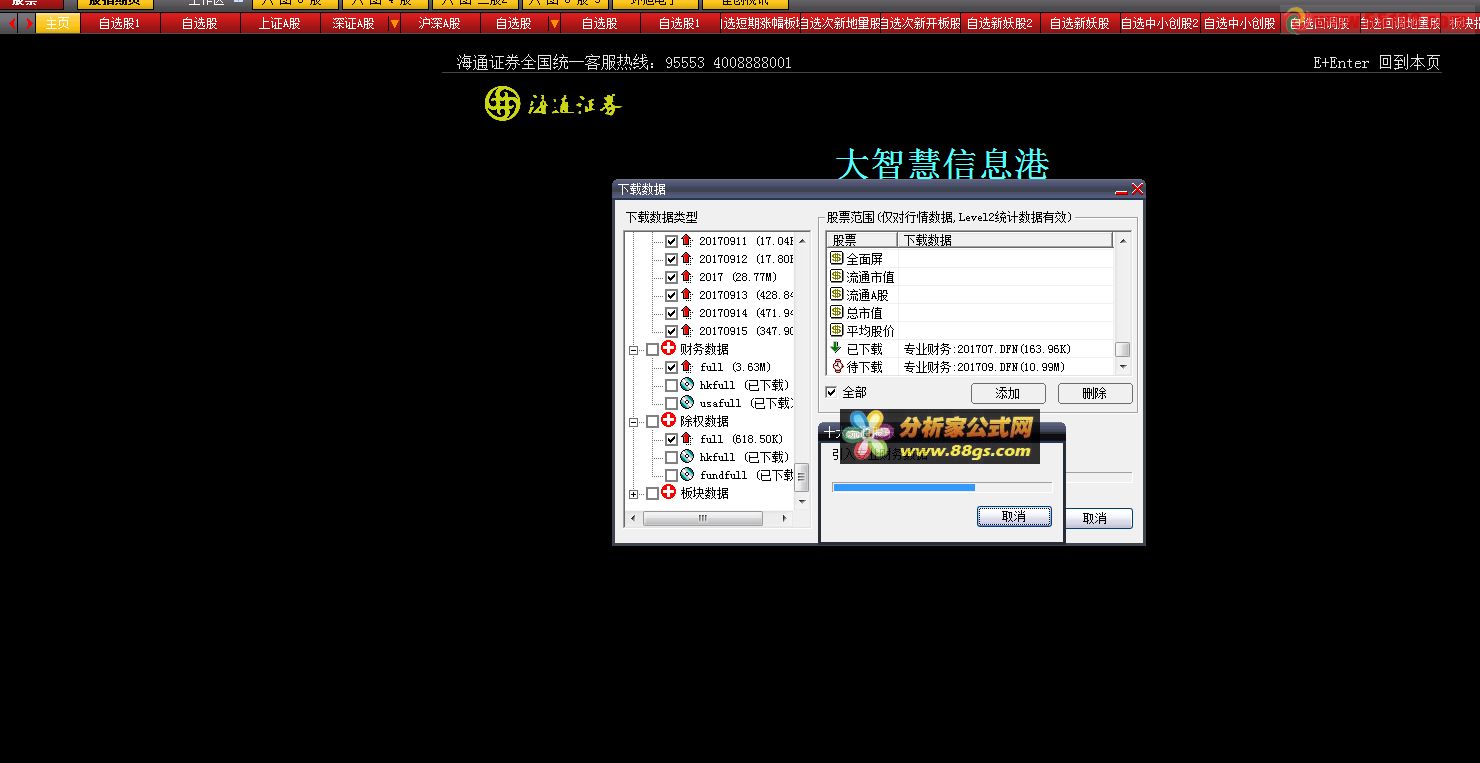Uncheck the 20170915 checkbox

point(671,331)
